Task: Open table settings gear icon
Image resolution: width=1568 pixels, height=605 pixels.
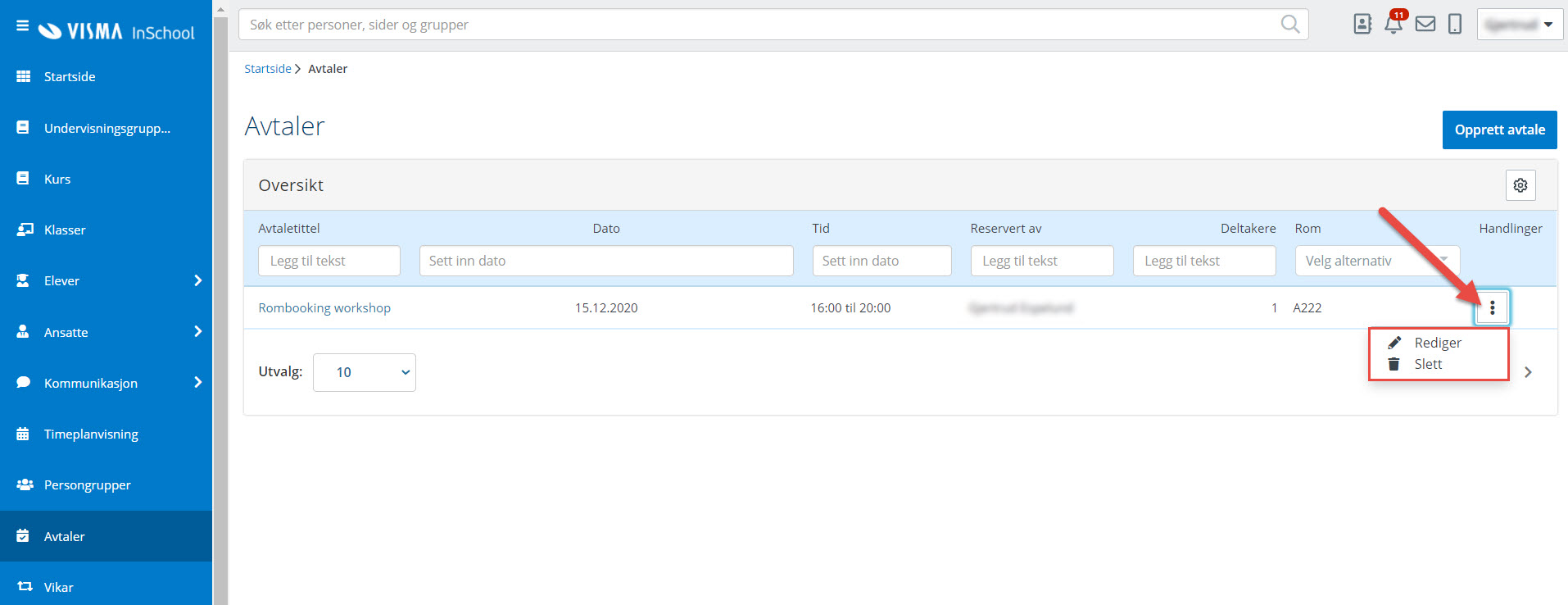Action: tap(1520, 185)
